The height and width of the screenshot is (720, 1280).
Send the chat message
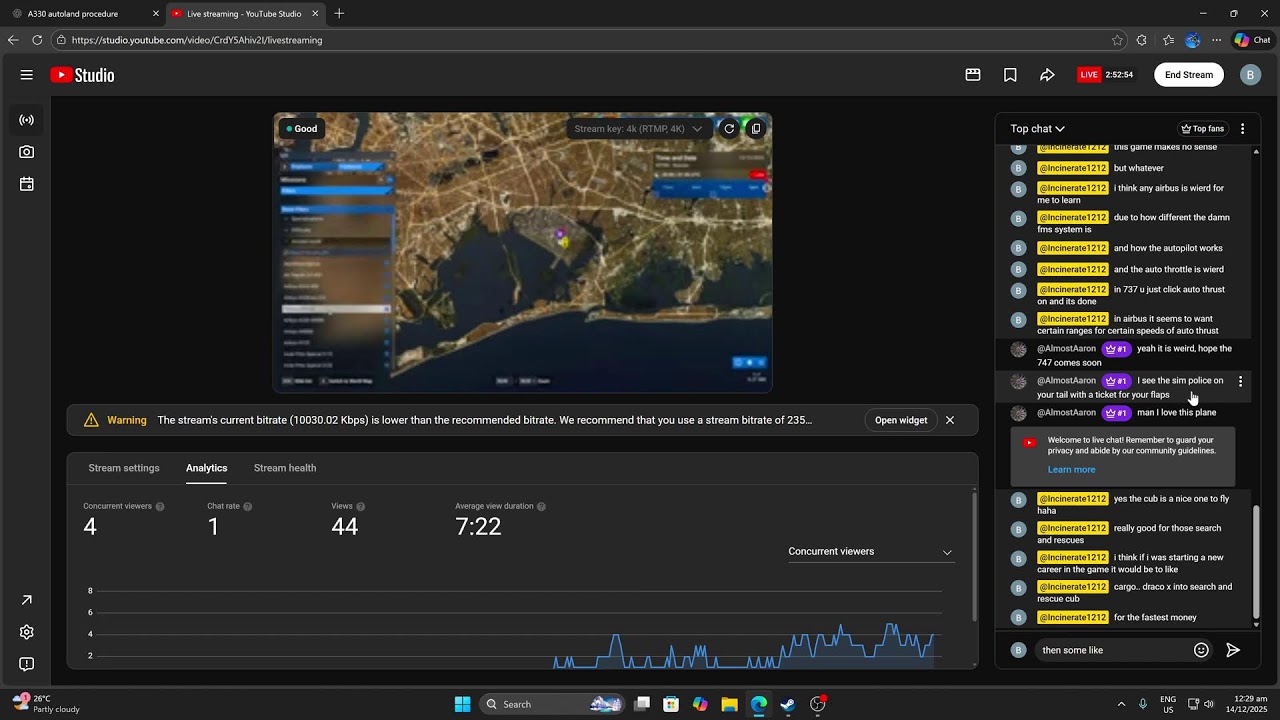(x=1233, y=650)
